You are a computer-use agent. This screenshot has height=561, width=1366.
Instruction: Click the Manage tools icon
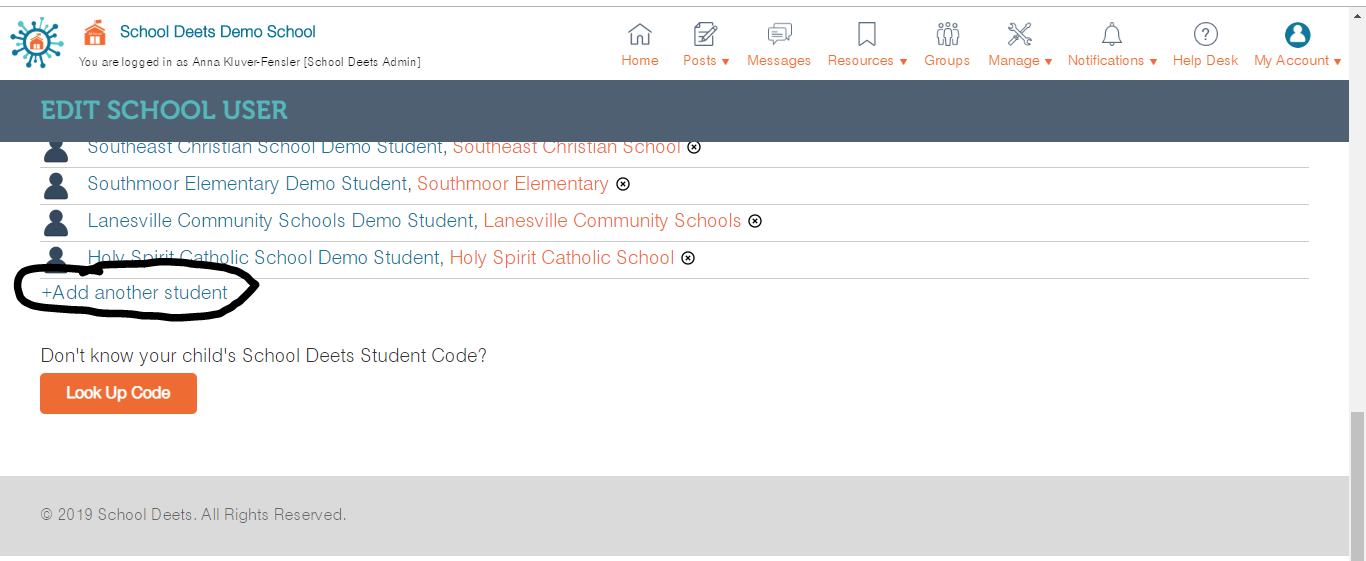(x=1020, y=34)
